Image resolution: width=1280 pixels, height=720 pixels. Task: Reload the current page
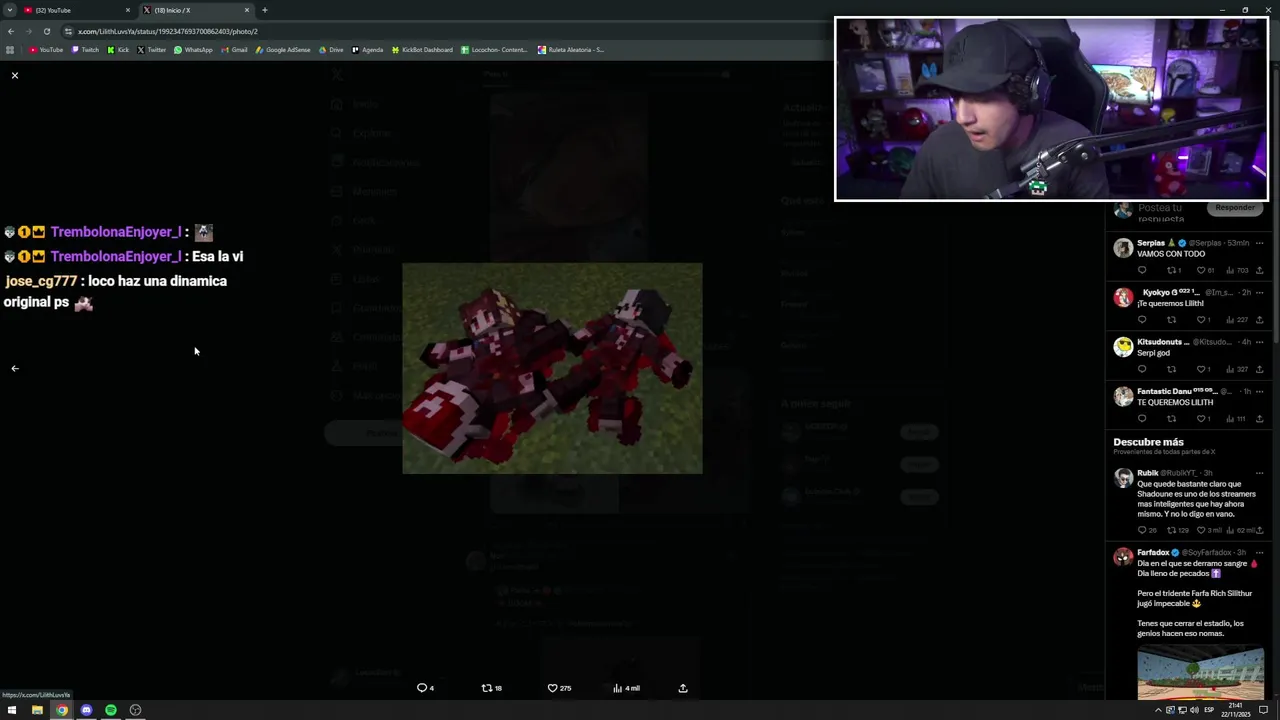47,31
